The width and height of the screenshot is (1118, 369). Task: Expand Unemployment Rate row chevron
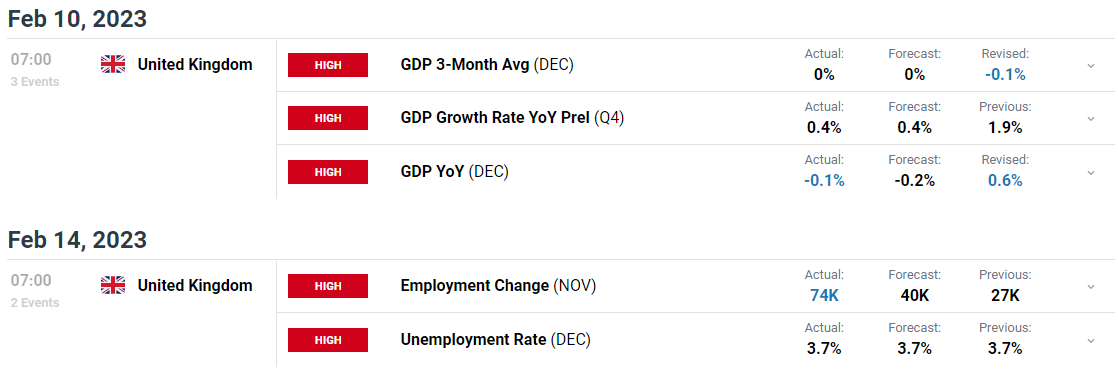click(x=1090, y=341)
